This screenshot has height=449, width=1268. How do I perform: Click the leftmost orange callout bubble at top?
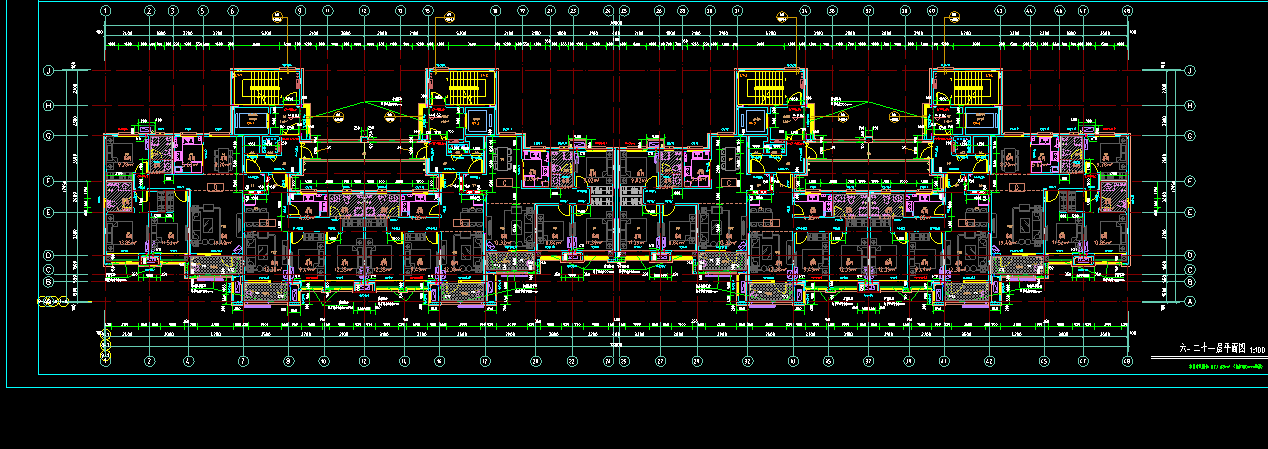tap(276, 17)
